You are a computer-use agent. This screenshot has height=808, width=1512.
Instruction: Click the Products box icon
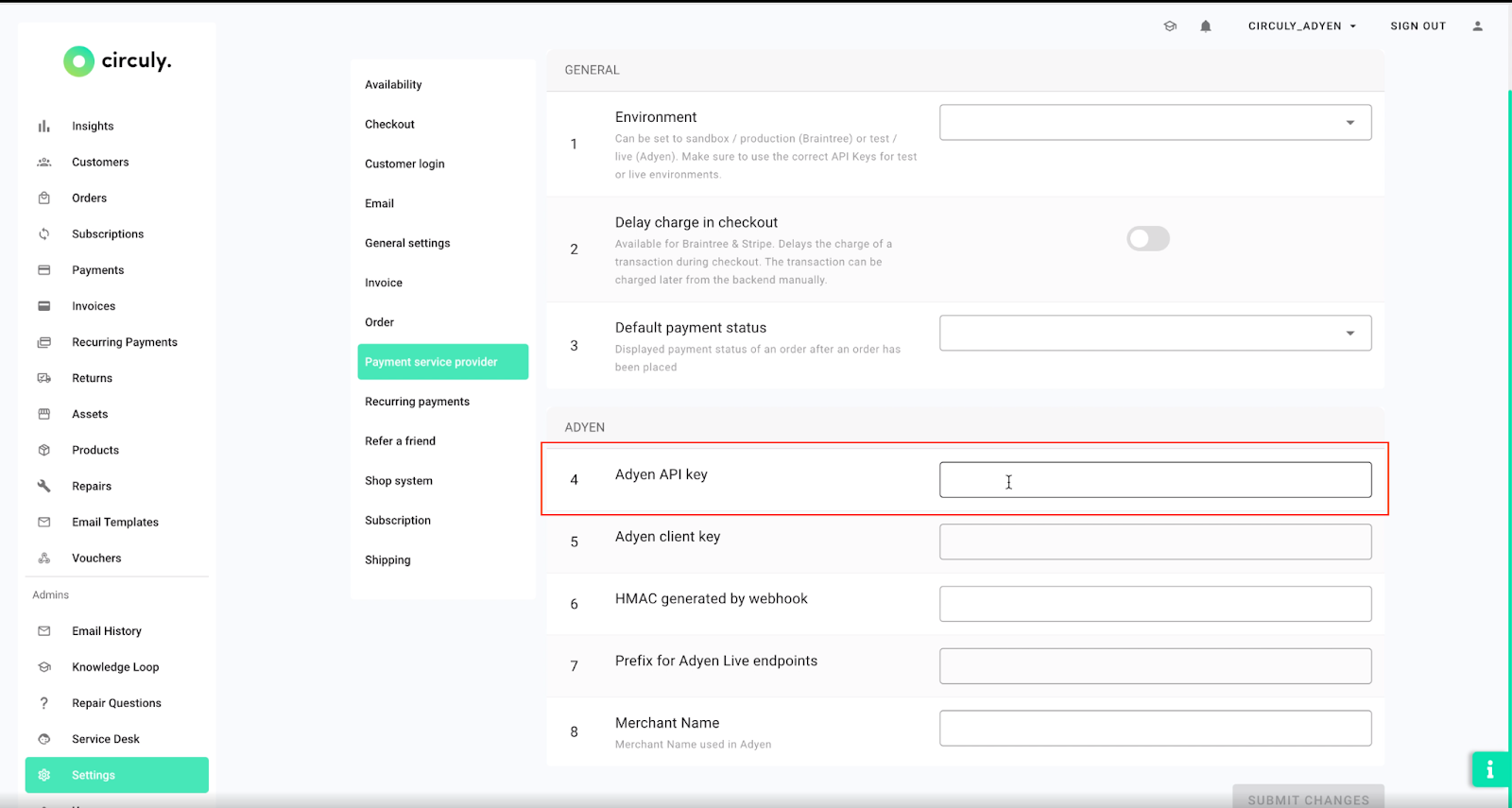click(x=43, y=450)
